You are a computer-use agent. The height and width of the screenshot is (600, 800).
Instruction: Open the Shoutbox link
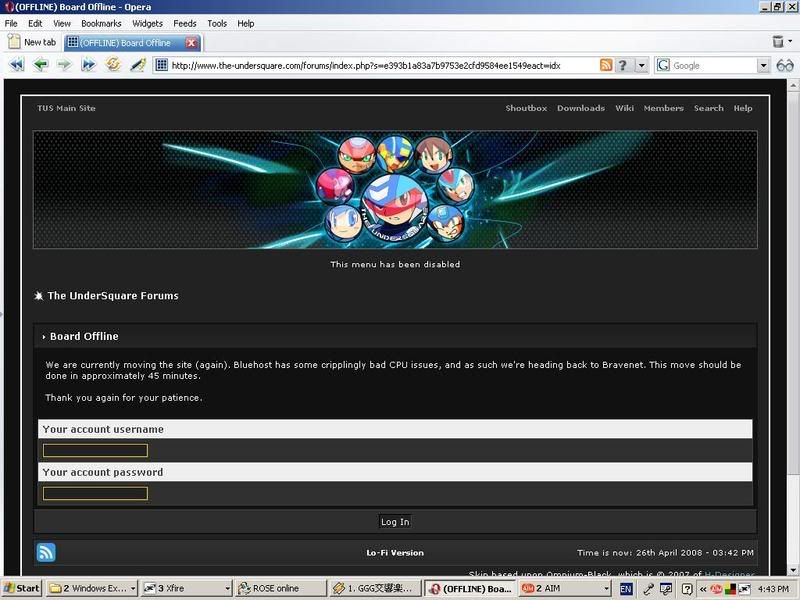526,108
